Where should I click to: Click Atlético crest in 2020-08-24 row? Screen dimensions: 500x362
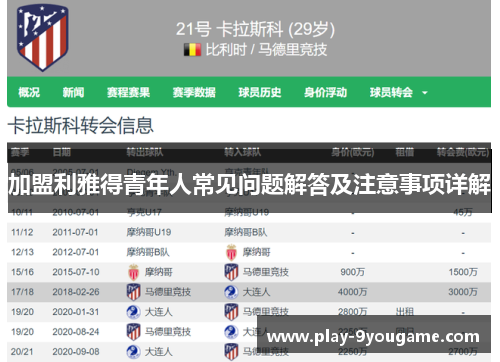[x=133, y=332]
